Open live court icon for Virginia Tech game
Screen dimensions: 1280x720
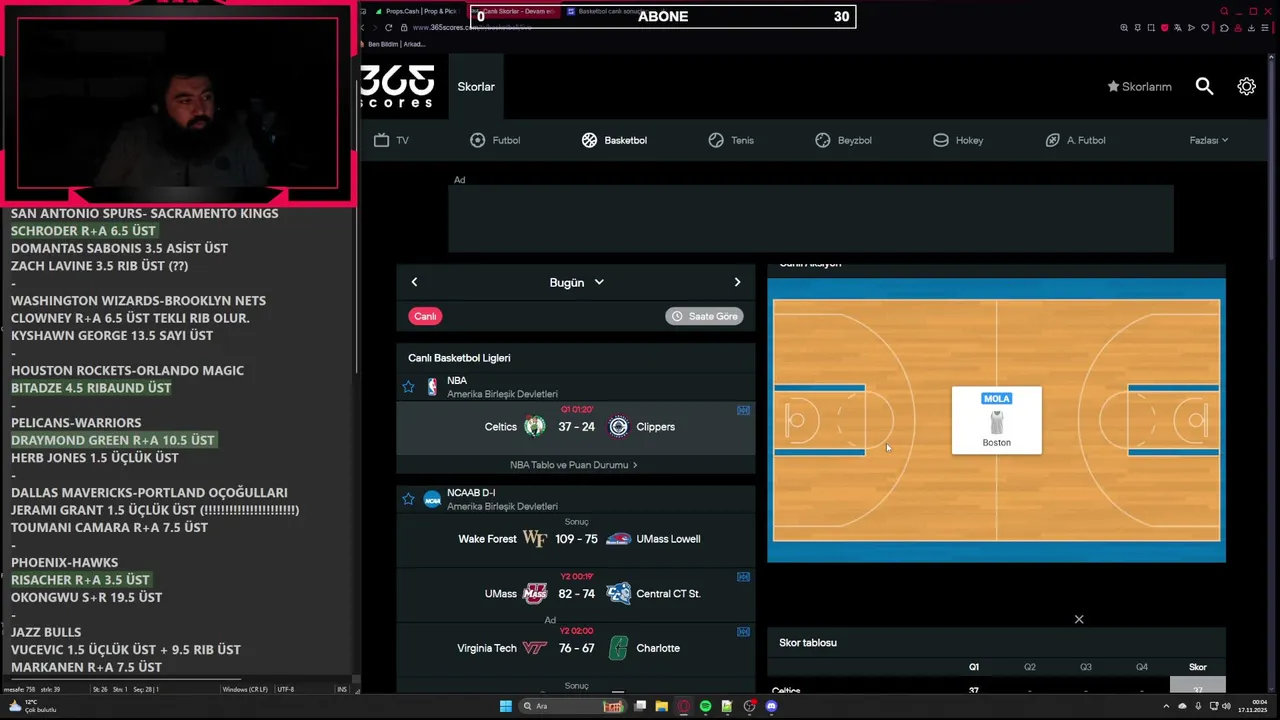coord(743,632)
